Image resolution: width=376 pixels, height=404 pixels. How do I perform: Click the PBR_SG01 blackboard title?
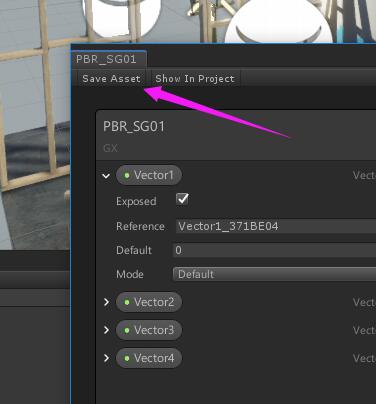pyautogui.click(x=134, y=127)
